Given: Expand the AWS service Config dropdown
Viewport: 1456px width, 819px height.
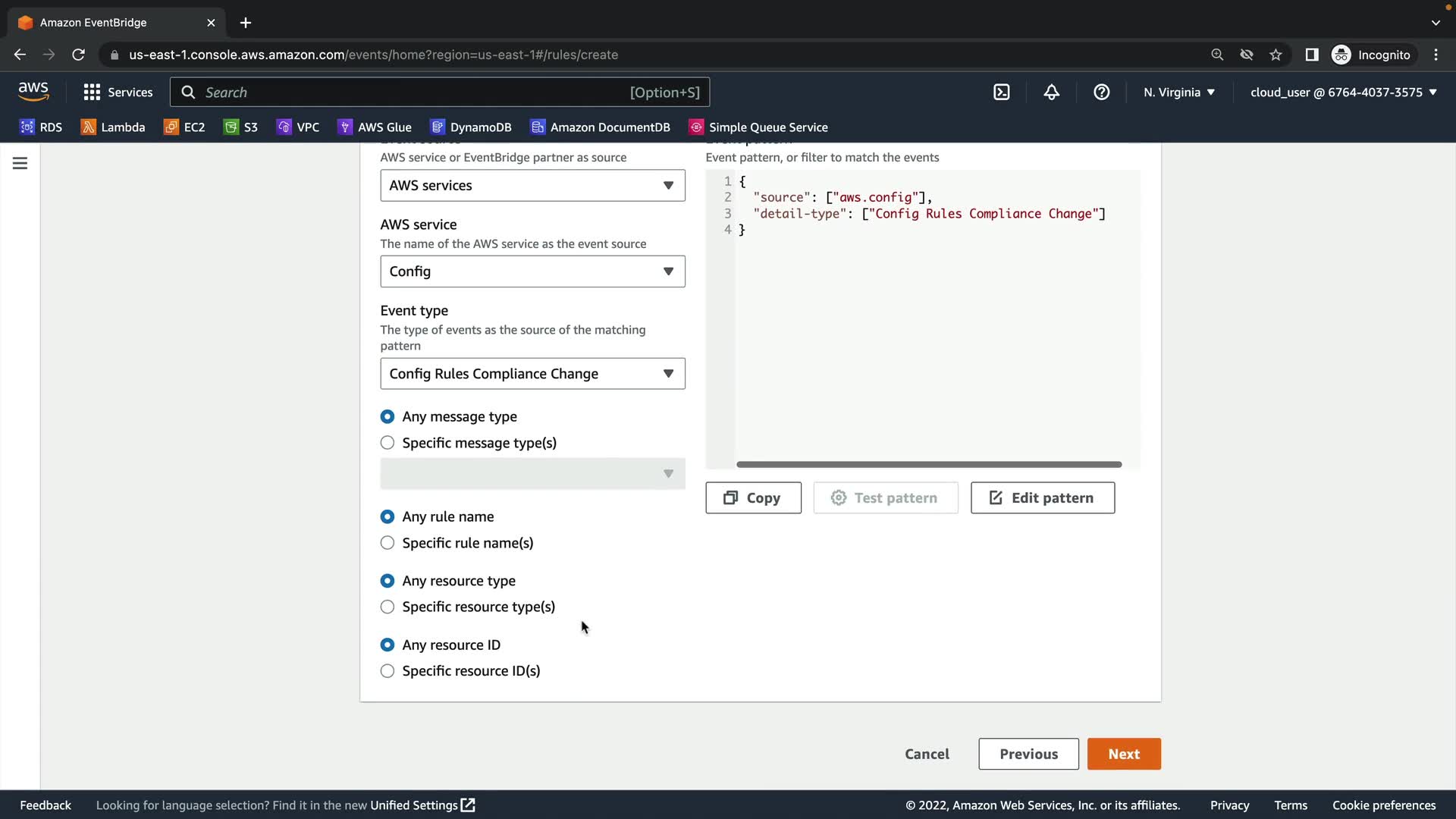Looking at the screenshot, I should [532, 271].
